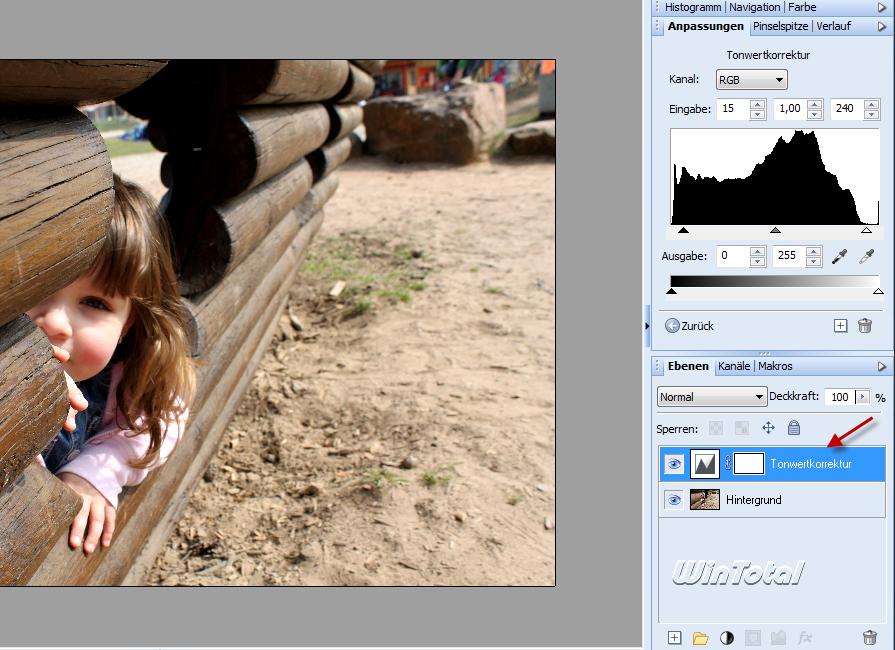The image size is (895, 650).
Task: Click the Ausgabe value 255 field
Action: click(789, 256)
